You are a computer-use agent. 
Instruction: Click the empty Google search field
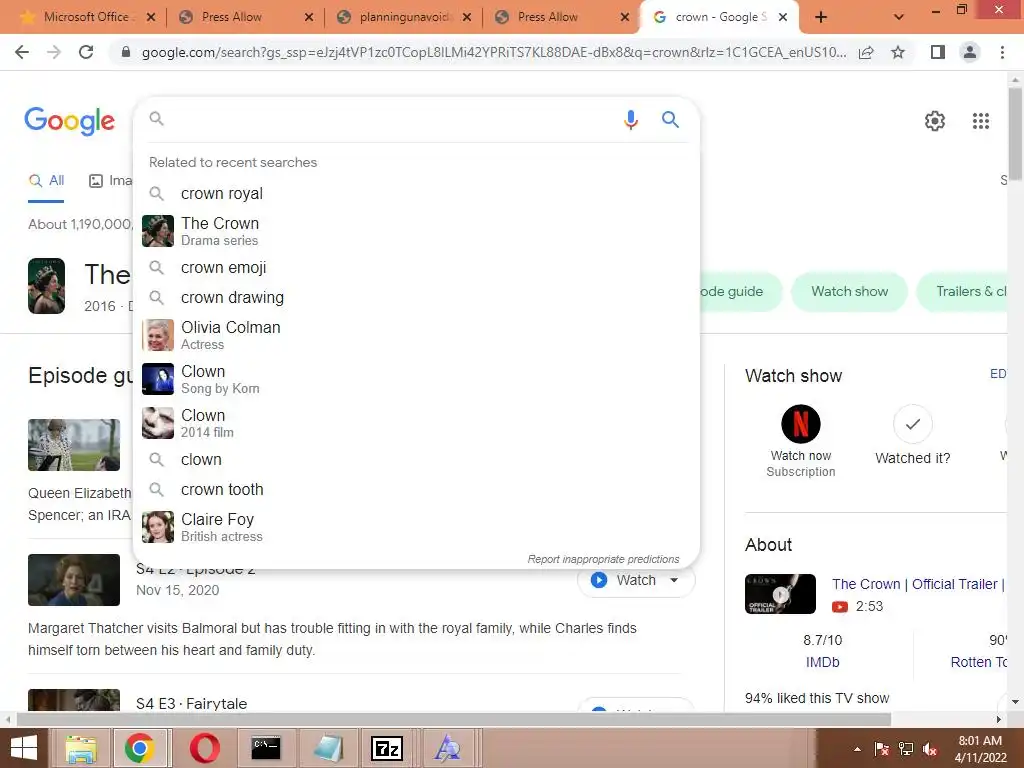click(x=392, y=119)
